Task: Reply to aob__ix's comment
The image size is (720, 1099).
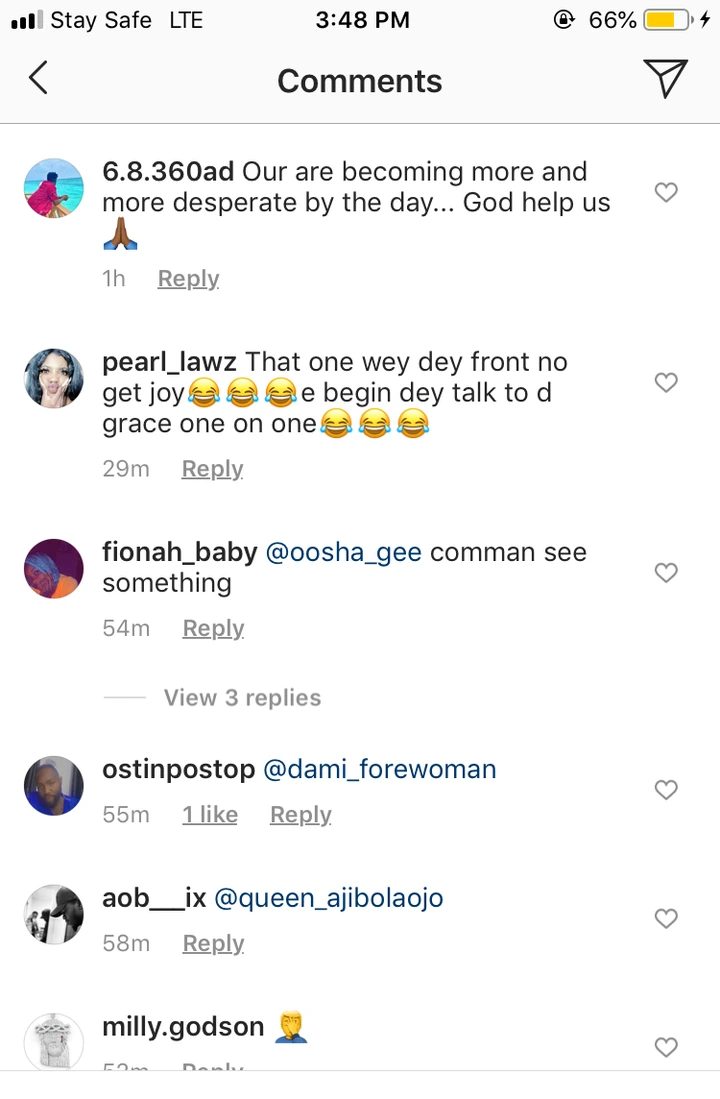Action: [213, 943]
